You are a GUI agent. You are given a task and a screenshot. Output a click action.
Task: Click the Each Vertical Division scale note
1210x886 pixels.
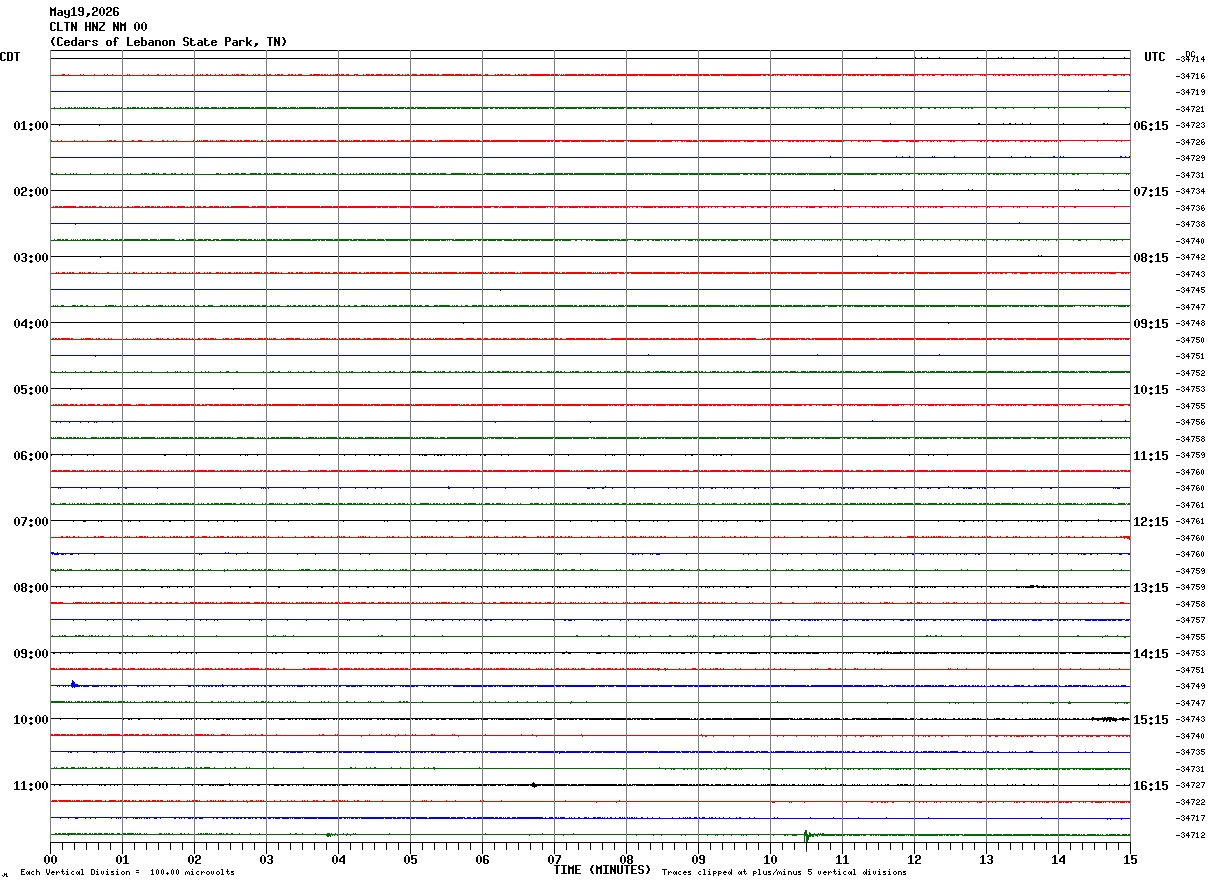[127, 872]
